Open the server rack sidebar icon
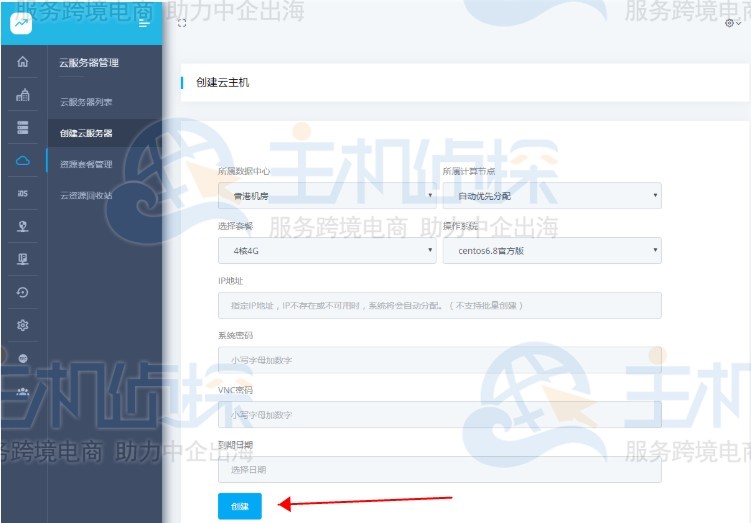 [x=23, y=127]
